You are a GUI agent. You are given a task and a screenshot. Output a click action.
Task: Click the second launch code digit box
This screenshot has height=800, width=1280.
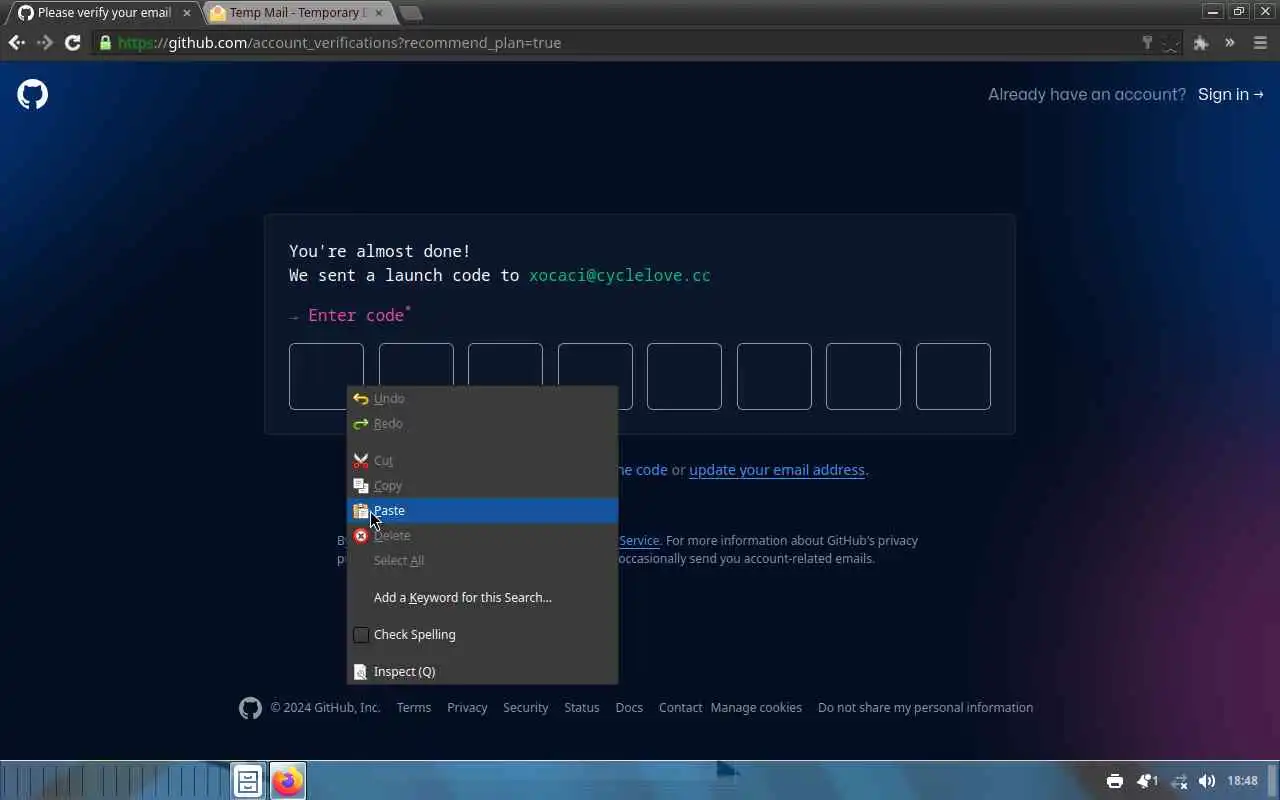click(x=416, y=364)
